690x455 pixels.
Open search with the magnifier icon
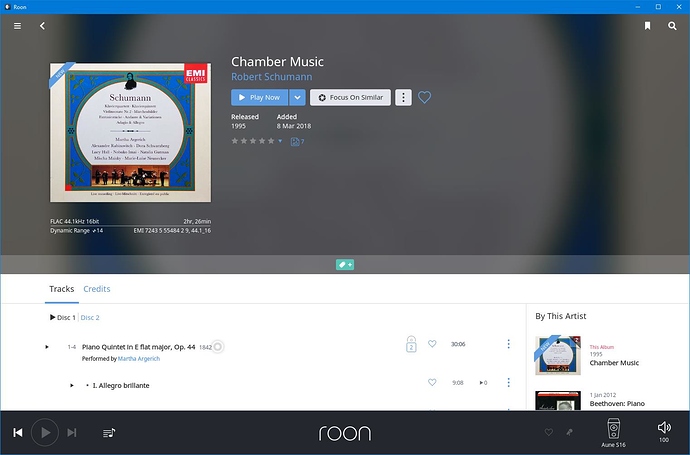[672, 26]
